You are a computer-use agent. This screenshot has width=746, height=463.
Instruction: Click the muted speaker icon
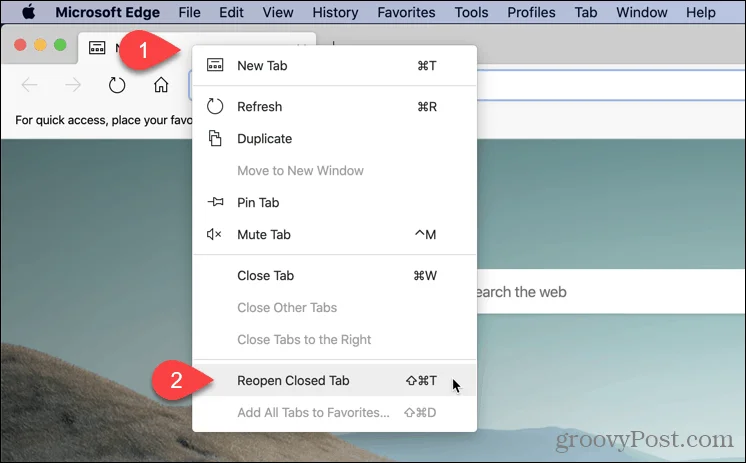click(214, 234)
